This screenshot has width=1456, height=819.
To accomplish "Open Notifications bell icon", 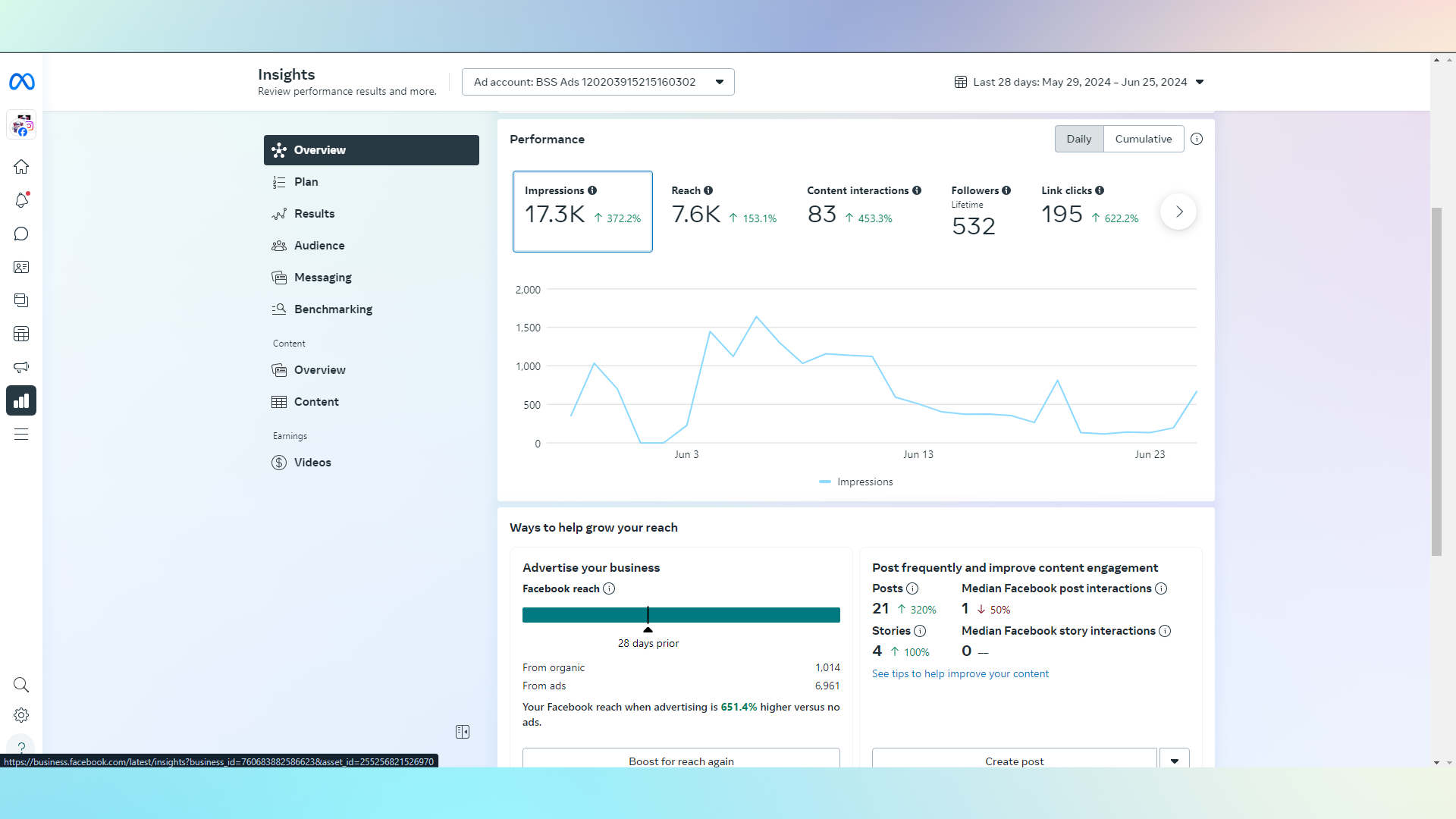I will click(x=21, y=200).
